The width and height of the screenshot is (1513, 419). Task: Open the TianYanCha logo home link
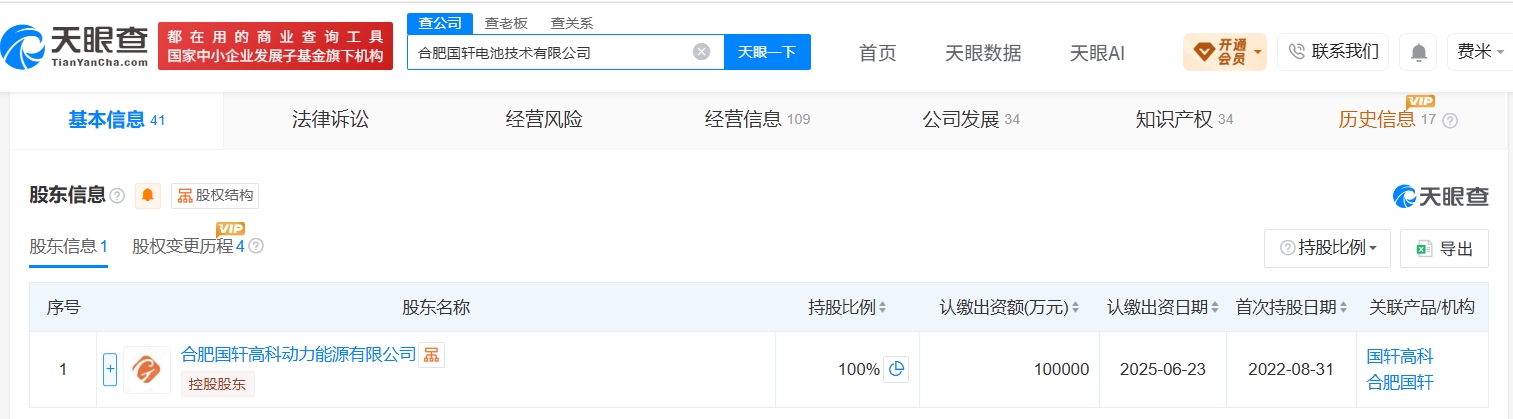(x=75, y=45)
